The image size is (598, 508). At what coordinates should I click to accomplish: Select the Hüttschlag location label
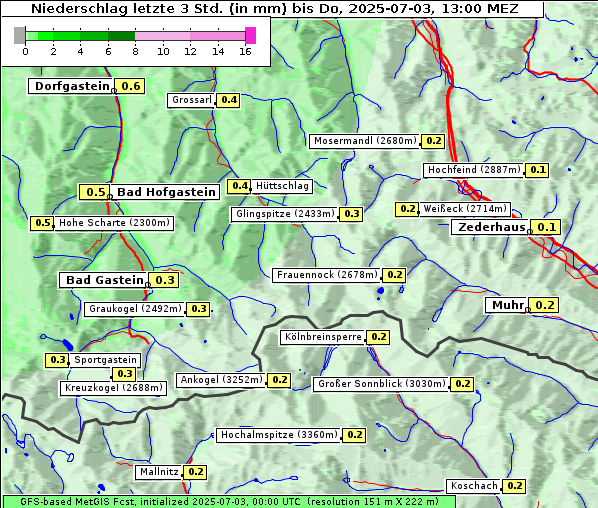click(282, 186)
